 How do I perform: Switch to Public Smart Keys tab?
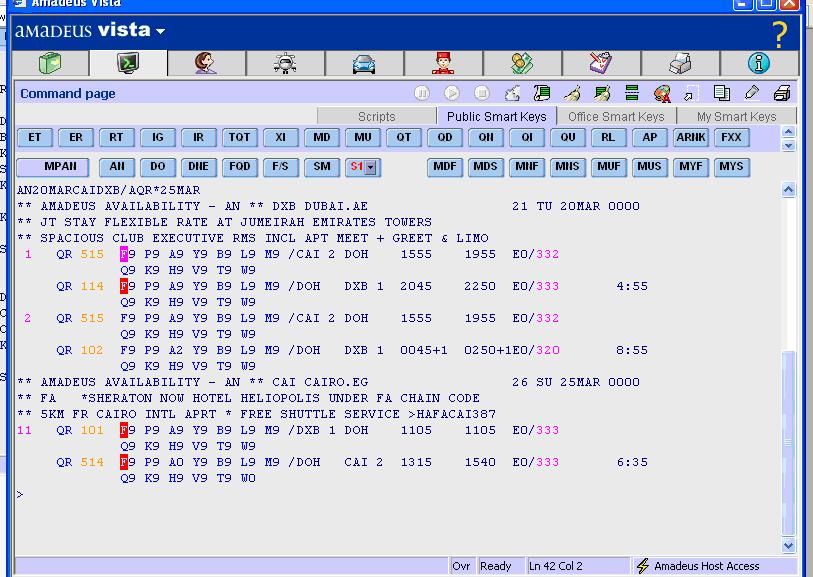click(x=496, y=116)
